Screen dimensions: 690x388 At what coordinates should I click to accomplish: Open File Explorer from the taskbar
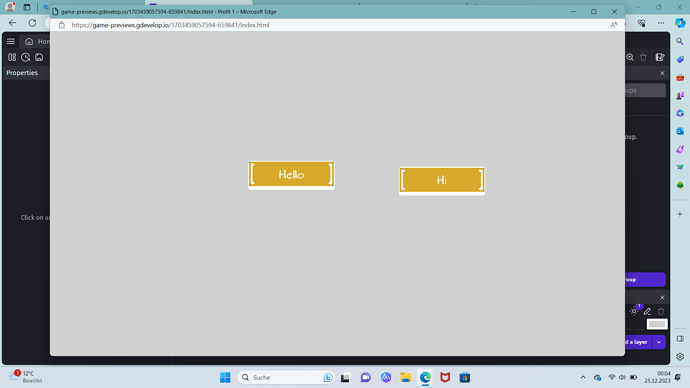pyautogui.click(x=405, y=377)
